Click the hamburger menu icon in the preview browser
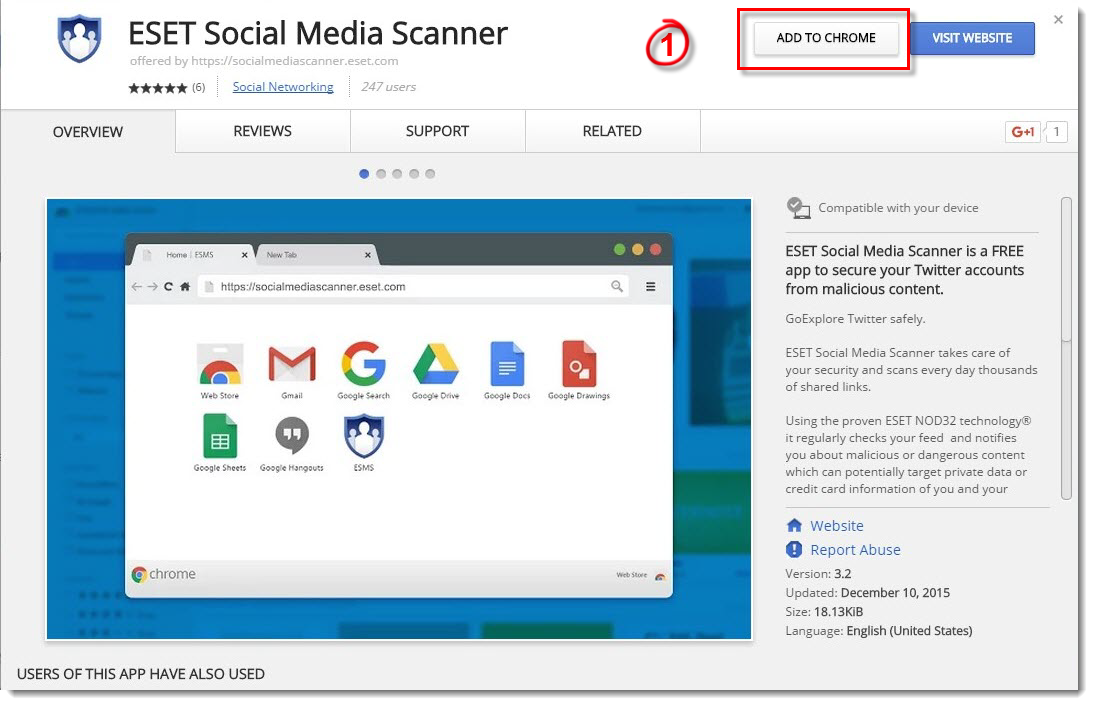Viewport: 1093px width, 705px height. (x=650, y=287)
